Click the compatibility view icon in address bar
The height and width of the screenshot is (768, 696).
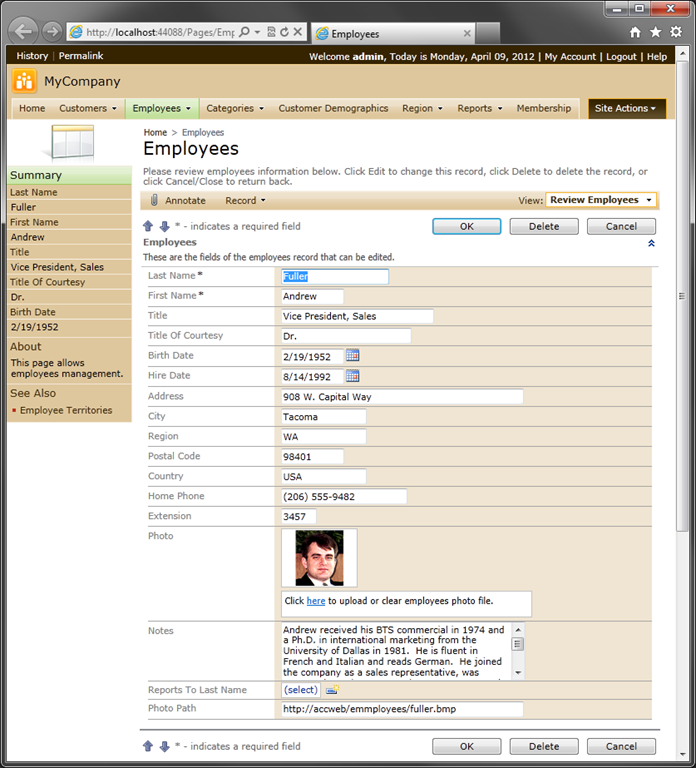(271, 32)
